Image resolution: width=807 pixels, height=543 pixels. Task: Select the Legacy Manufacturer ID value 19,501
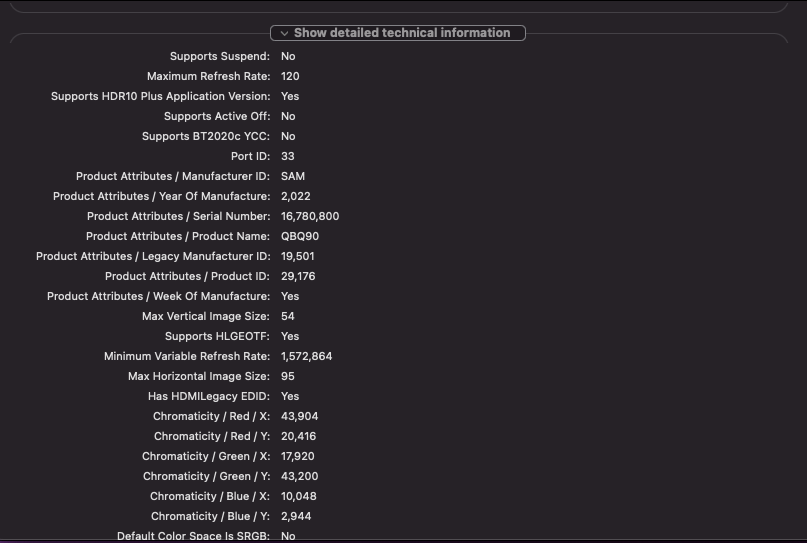coord(298,256)
